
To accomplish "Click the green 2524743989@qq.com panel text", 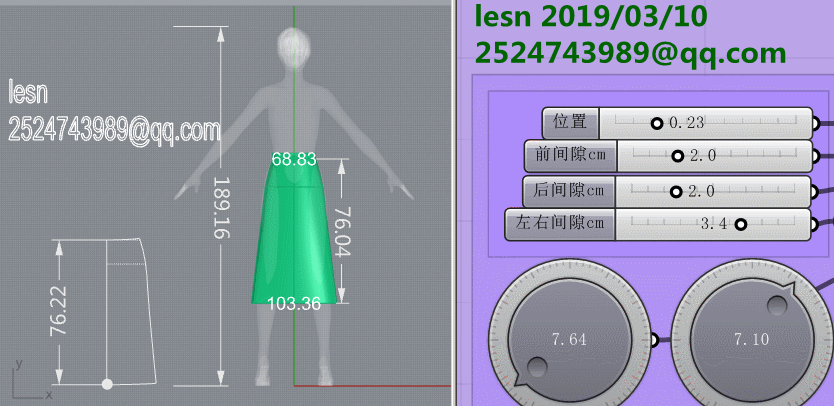I will click(x=630, y=53).
